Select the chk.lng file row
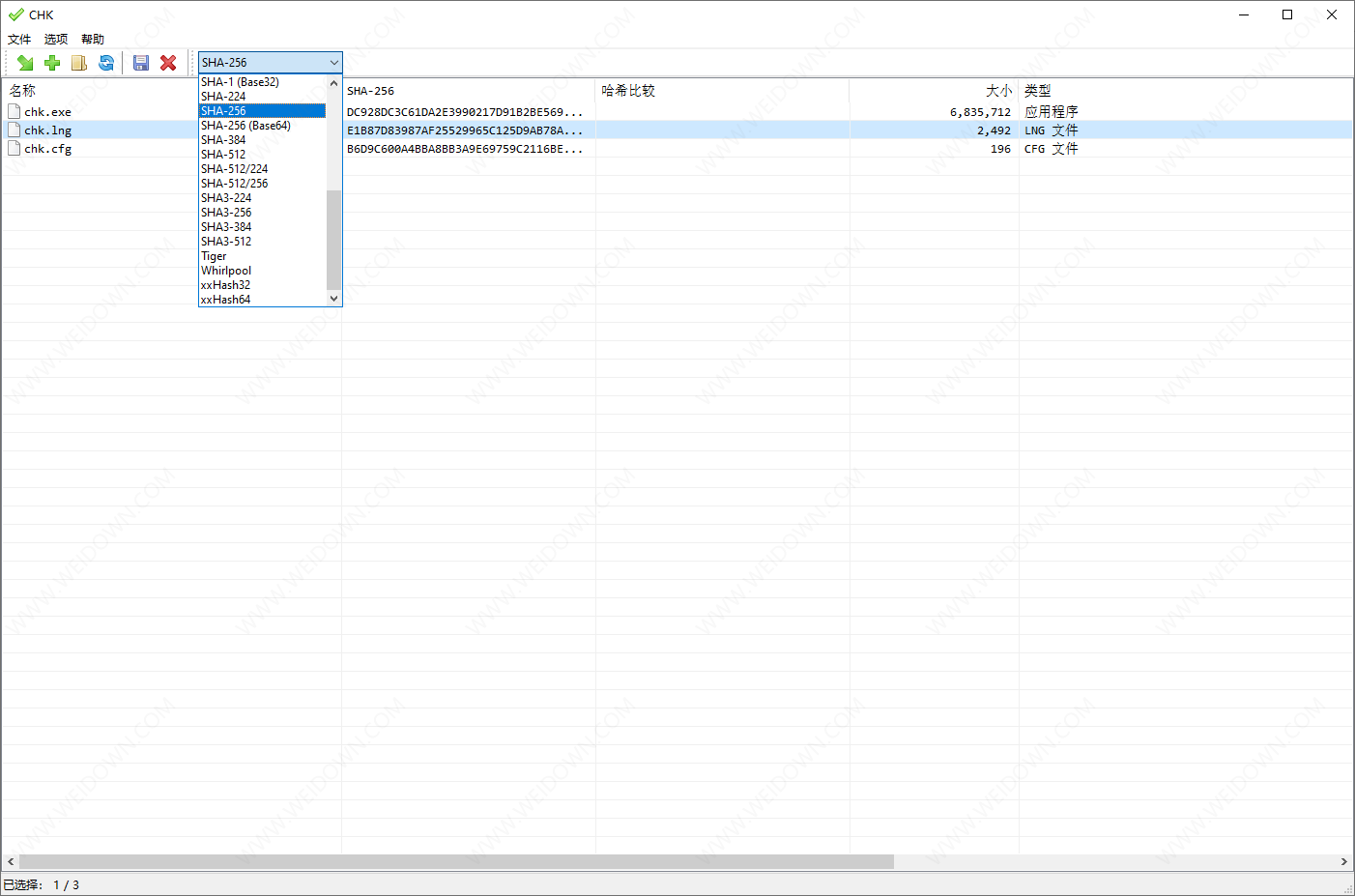The image size is (1355, 896). click(x=677, y=130)
